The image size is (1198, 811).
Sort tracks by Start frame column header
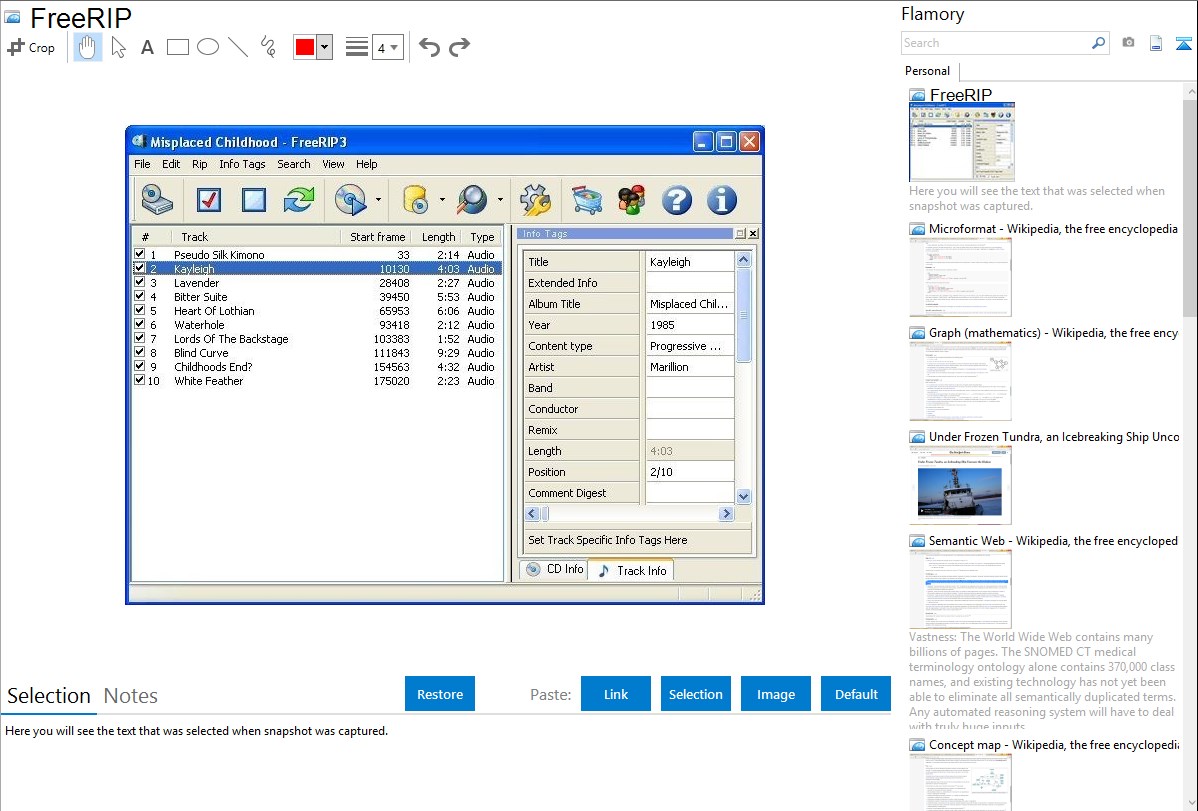(377, 237)
